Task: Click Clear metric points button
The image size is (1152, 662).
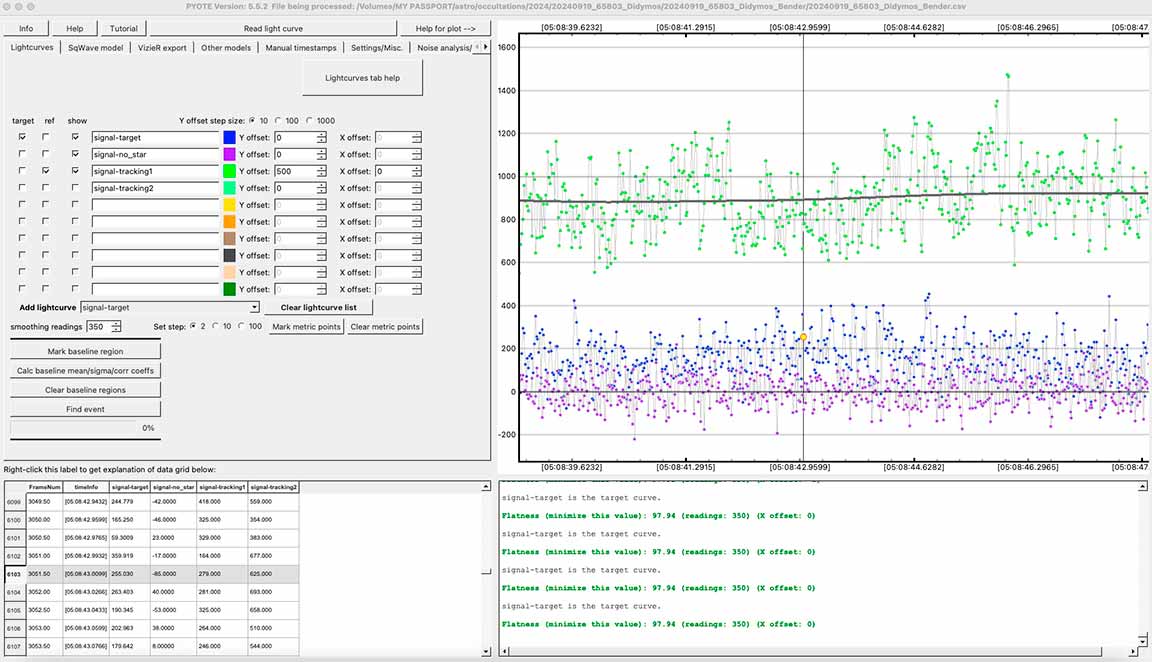Action: coord(385,326)
